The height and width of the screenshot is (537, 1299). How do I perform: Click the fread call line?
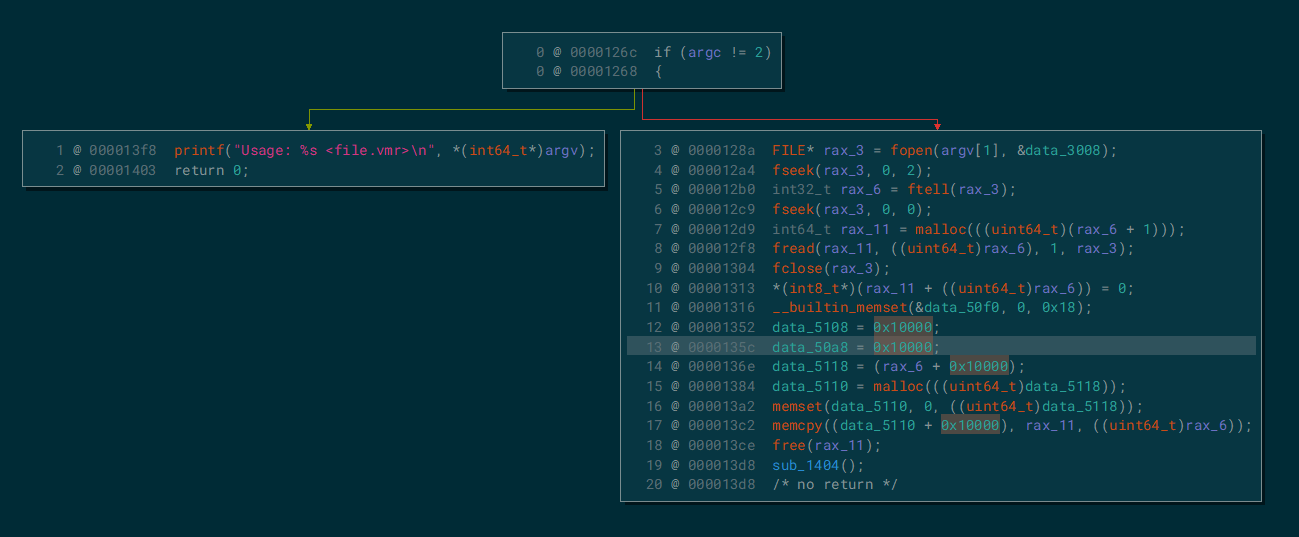pyautogui.click(x=953, y=249)
